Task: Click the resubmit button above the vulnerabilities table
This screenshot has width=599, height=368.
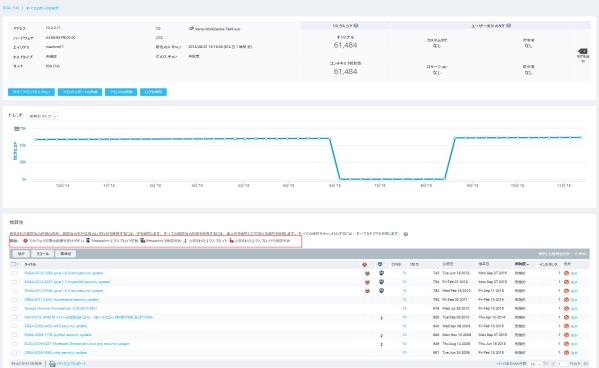Action: coord(66,254)
